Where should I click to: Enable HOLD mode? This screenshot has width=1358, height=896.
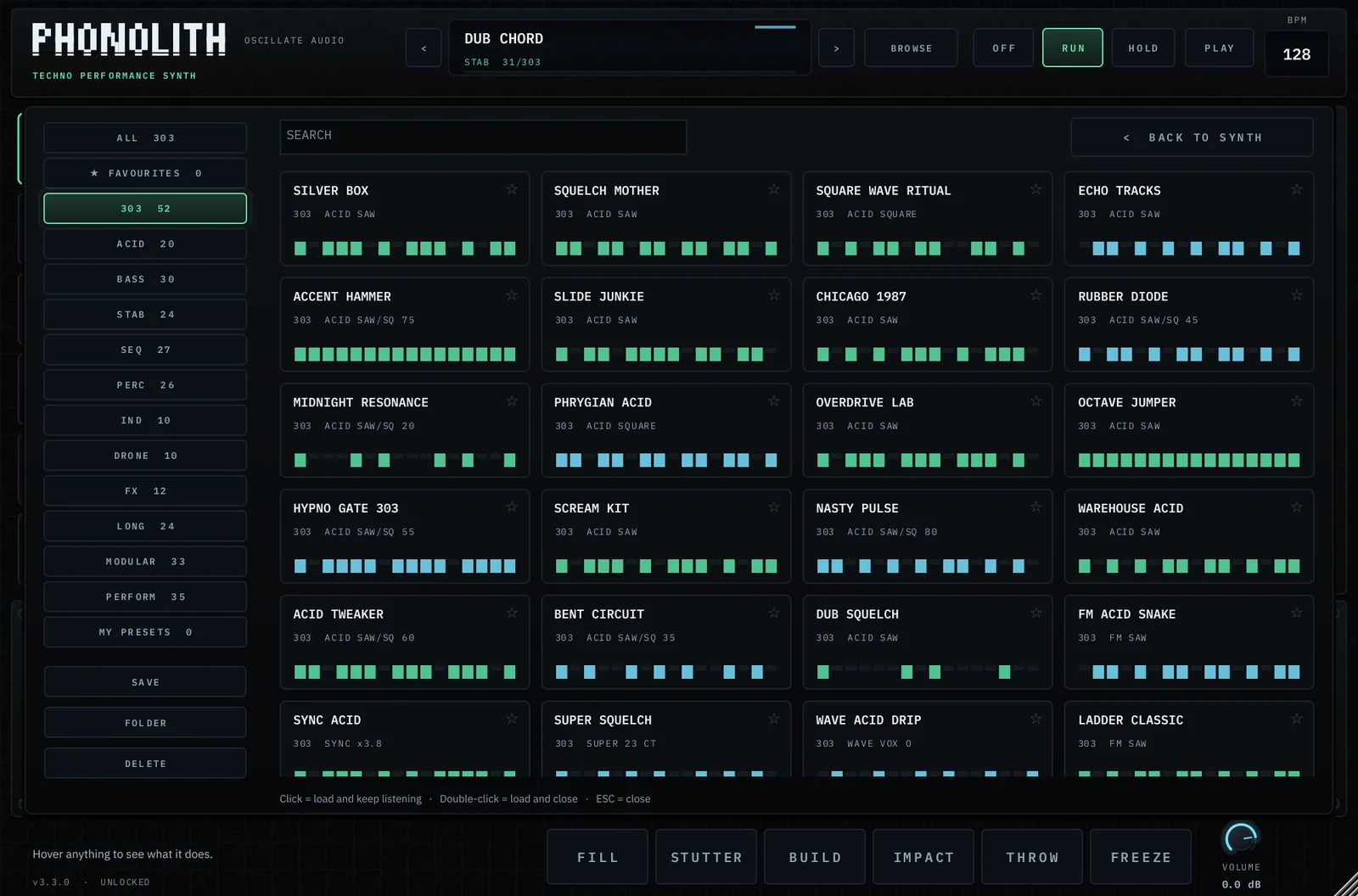tap(1143, 48)
